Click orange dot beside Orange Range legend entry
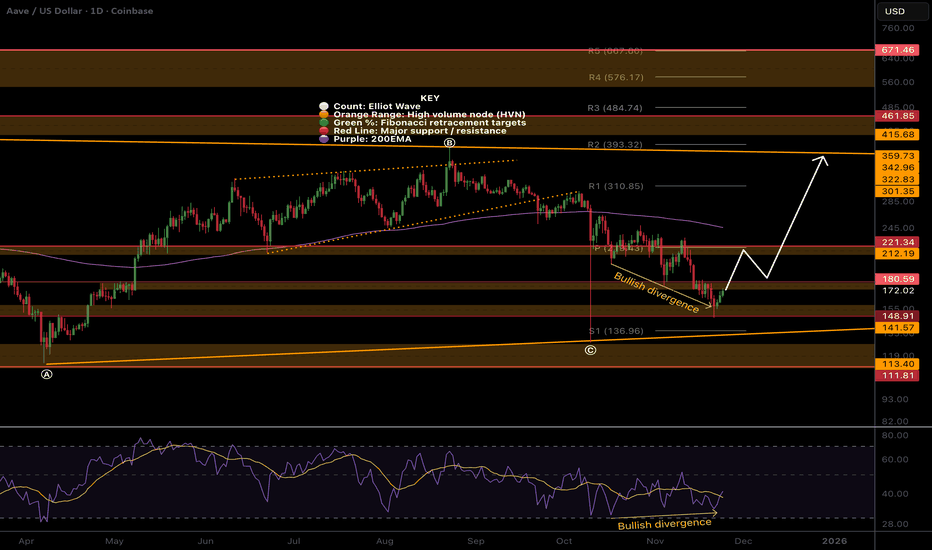932x550 pixels. point(322,114)
